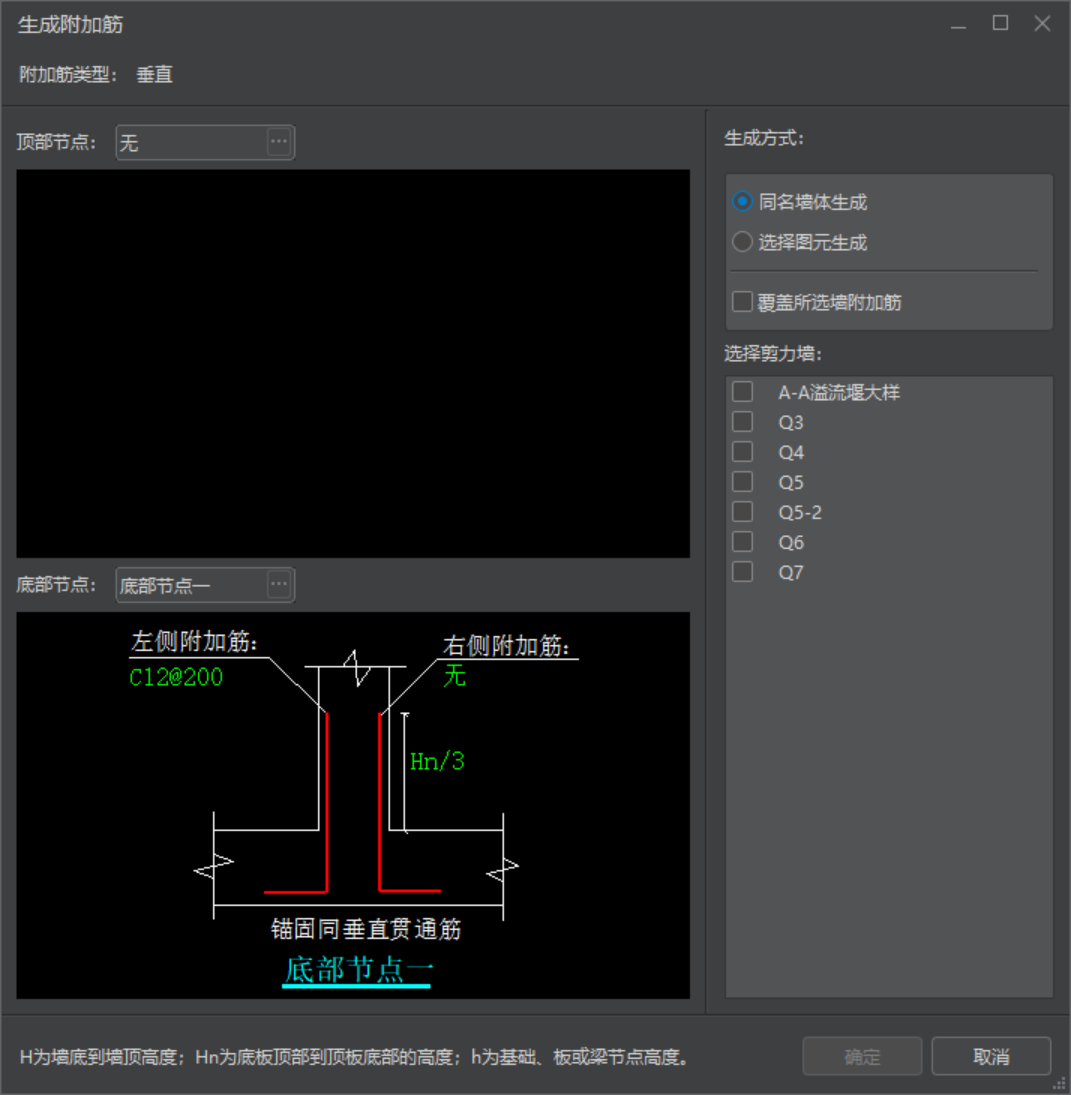The image size is (1071, 1095).
Task: Check the Q4 shear wall checkbox
Action: pyautogui.click(x=743, y=452)
